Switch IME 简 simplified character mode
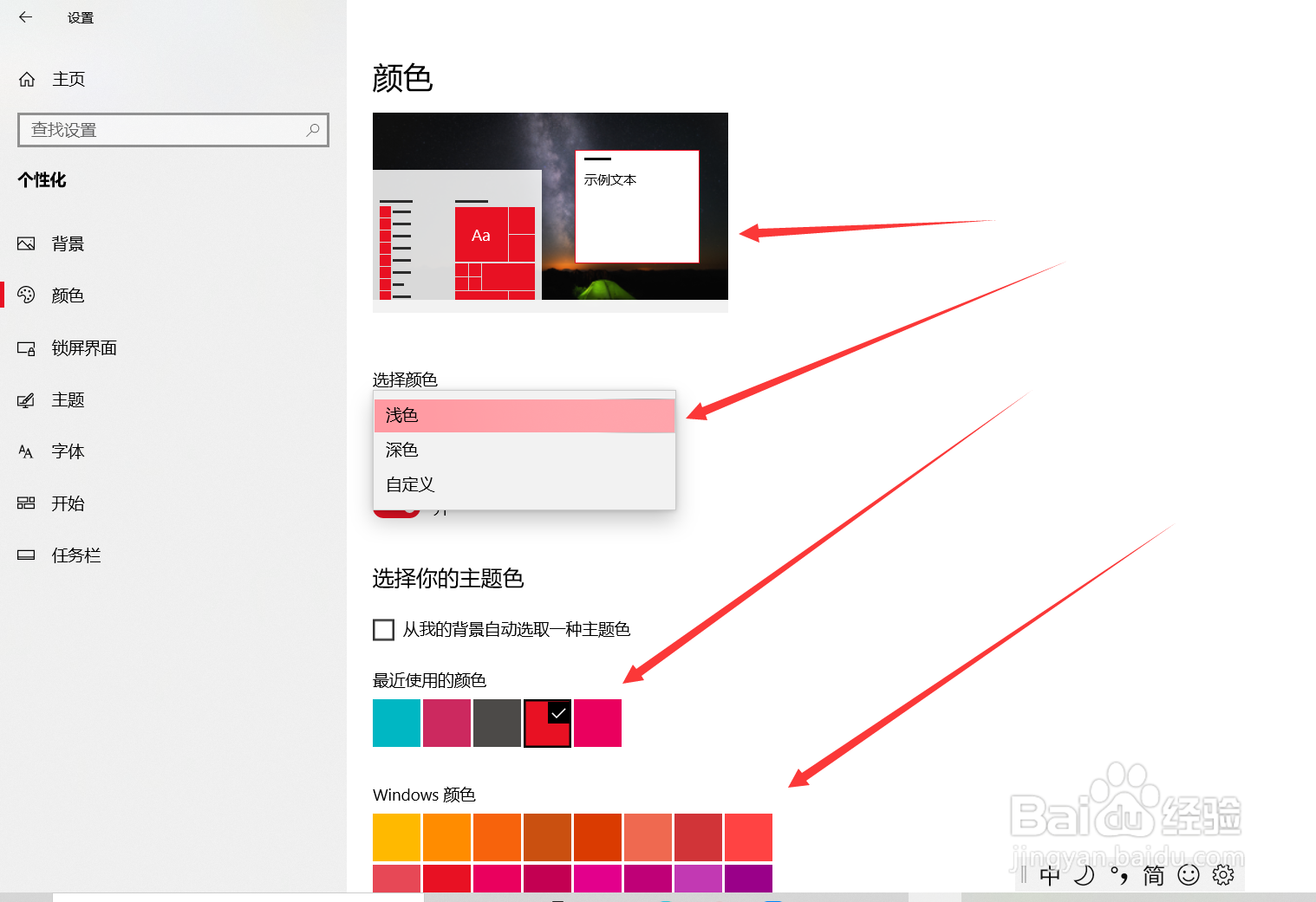The width and height of the screenshot is (1316, 902). pyautogui.click(x=1154, y=875)
